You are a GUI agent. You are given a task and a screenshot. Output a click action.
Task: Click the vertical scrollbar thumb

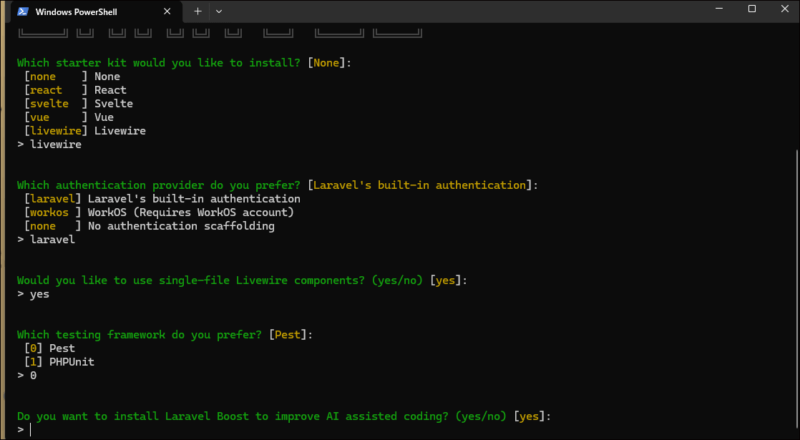tap(794, 290)
